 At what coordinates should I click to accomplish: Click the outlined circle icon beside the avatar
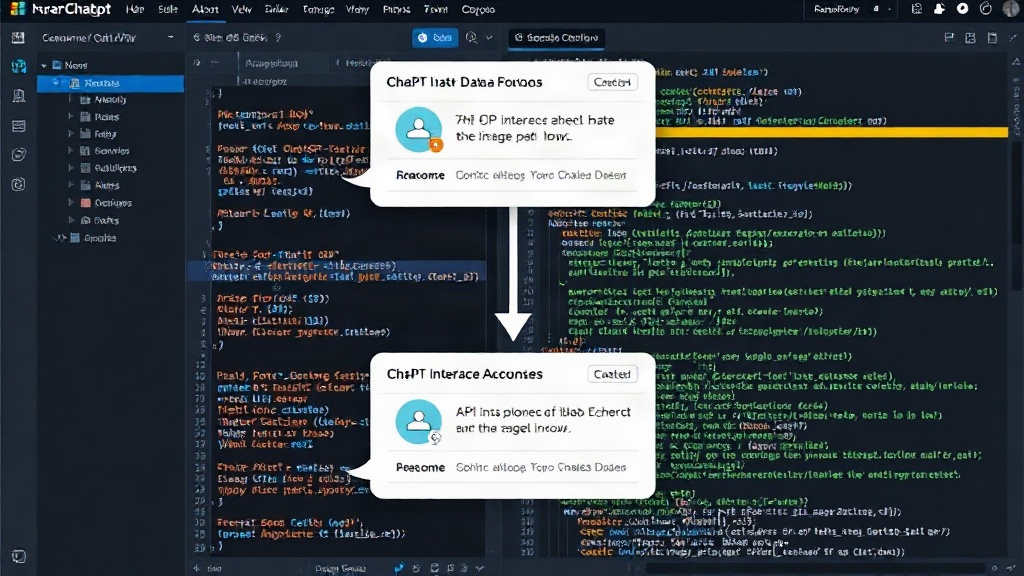986,9
